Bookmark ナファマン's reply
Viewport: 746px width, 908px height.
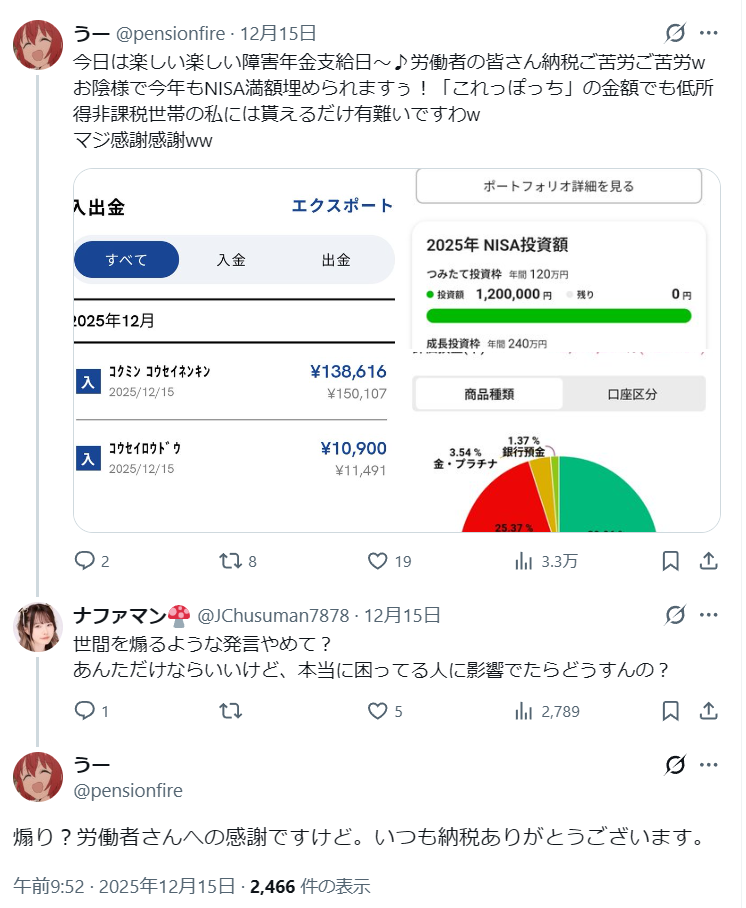(671, 711)
